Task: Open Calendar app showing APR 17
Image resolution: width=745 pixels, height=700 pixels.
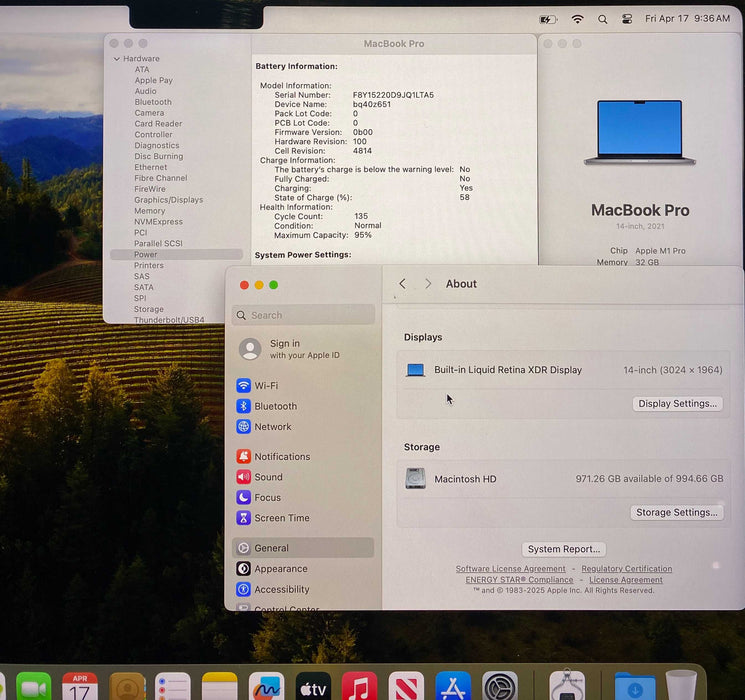Action: pos(80,687)
